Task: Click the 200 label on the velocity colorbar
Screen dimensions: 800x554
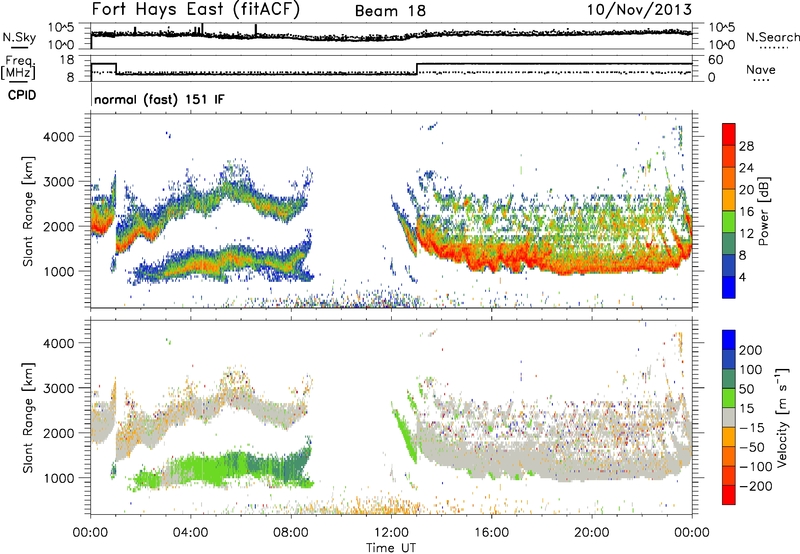Action: [751, 350]
